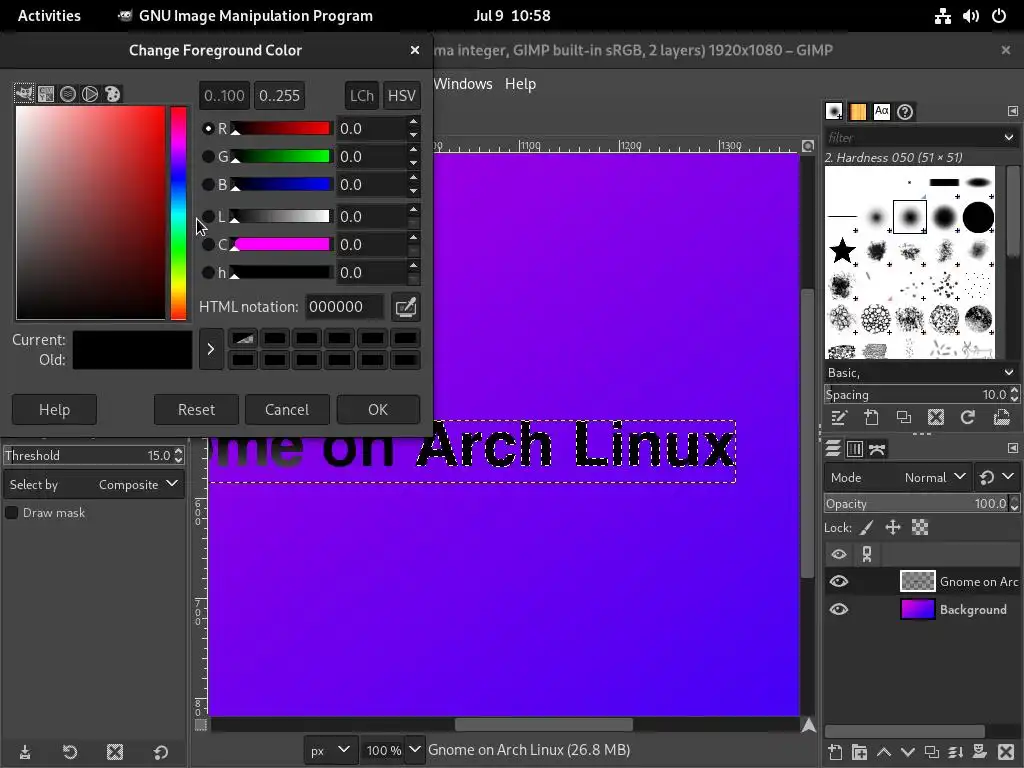The height and width of the screenshot is (768, 1024).
Task: Switch to the Channels tab
Action: pos(855,449)
